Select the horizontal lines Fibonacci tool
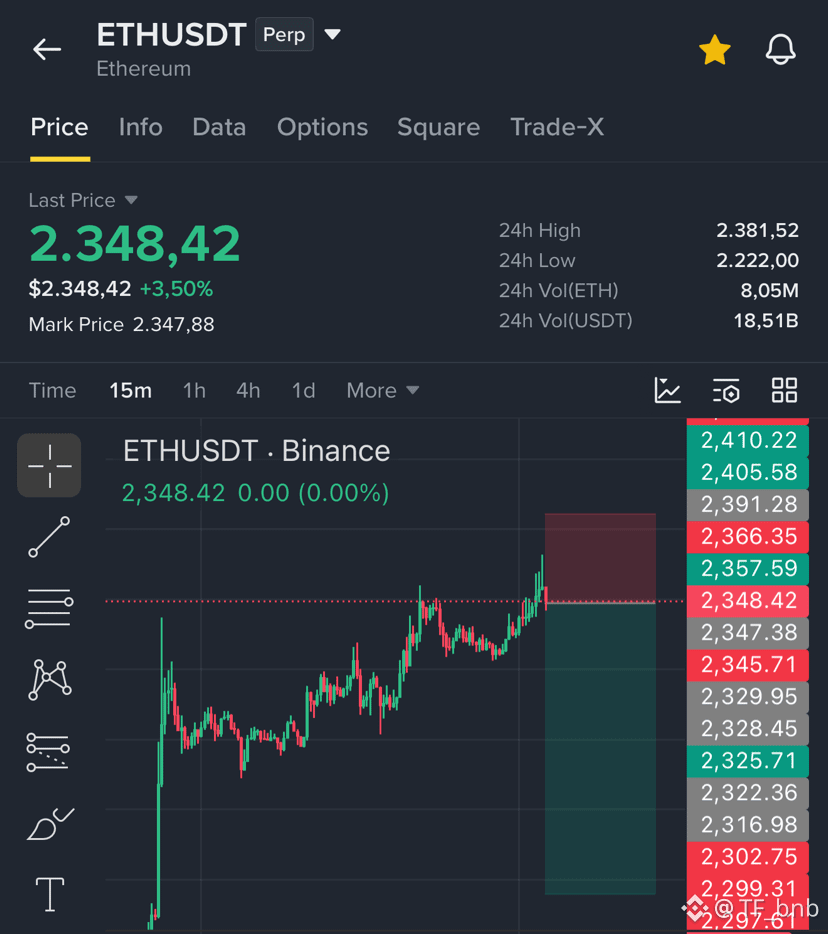 (49, 609)
